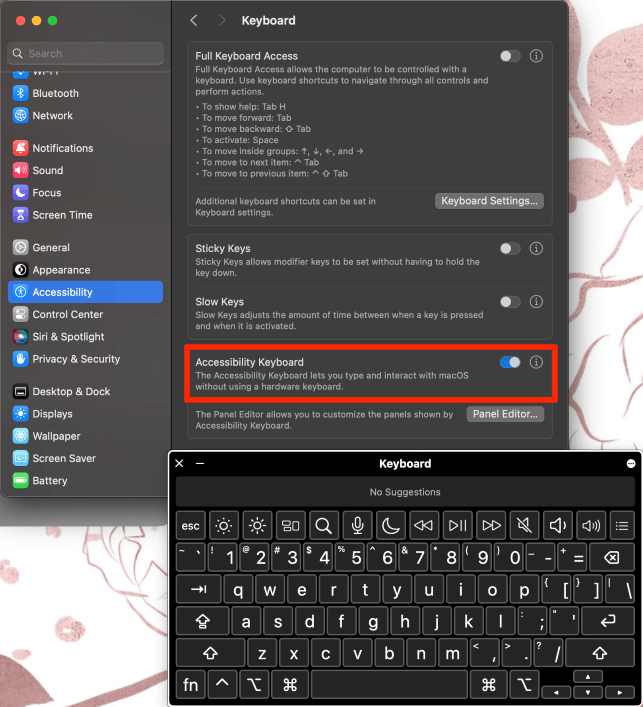
Task: Open Notifications settings in sidebar
Action: coord(86,148)
